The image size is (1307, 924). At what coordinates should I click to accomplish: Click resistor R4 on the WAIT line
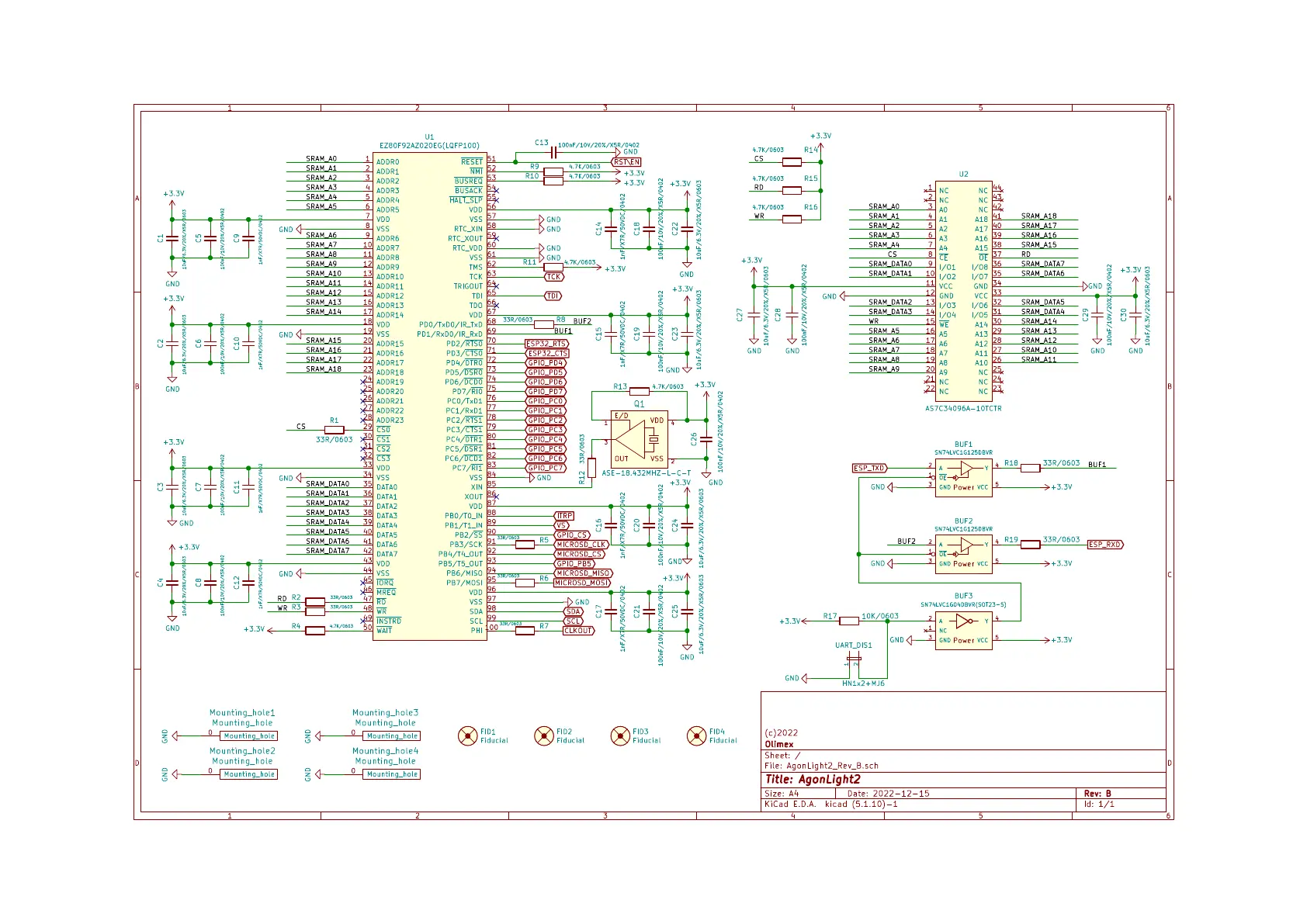coord(315,630)
